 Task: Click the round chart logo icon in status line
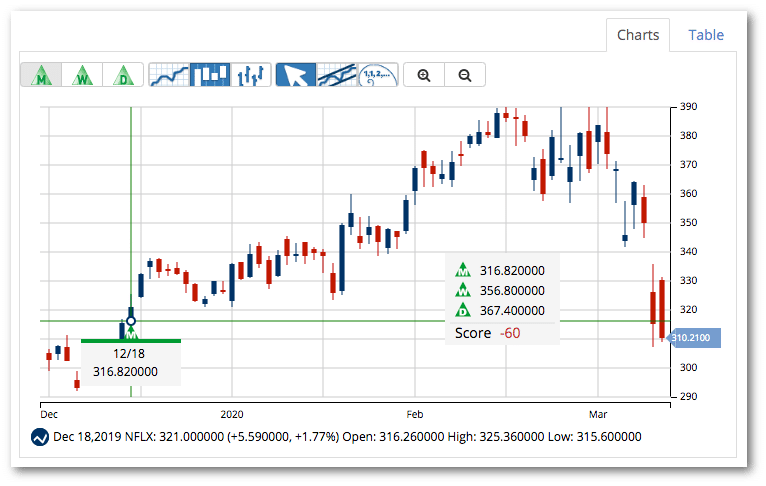40,437
